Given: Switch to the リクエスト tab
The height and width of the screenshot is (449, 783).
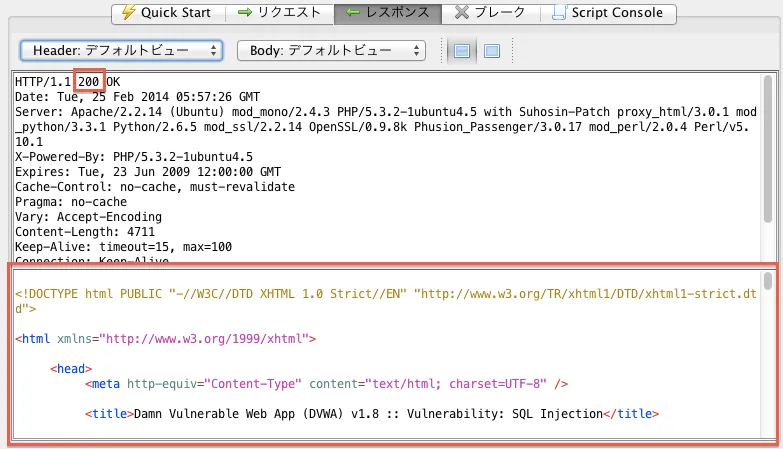Looking at the screenshot, I should click(281, 13).
